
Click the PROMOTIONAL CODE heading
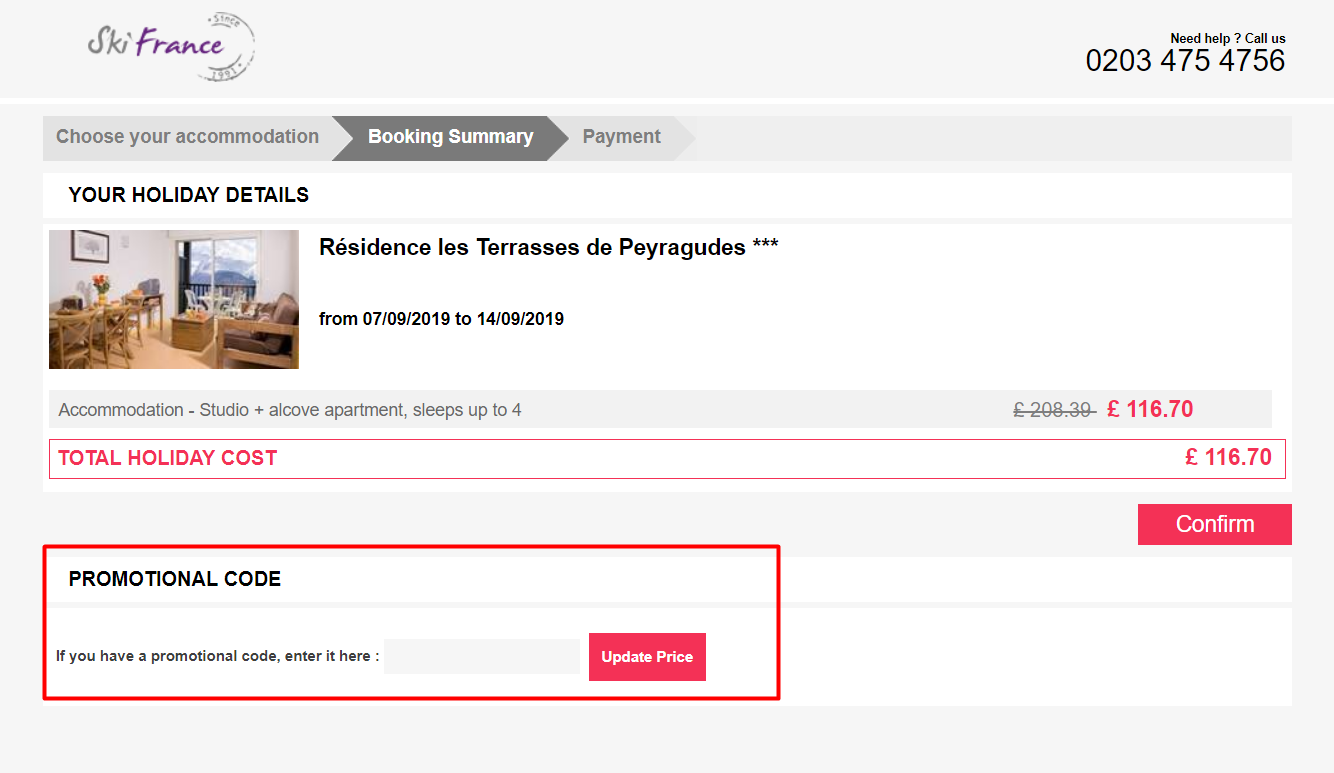174,578
